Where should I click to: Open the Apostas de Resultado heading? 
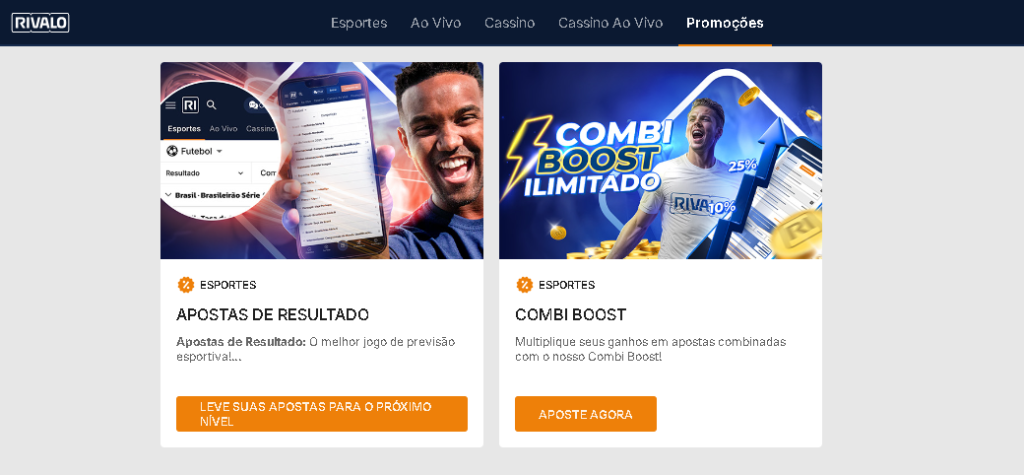click(272, 314)
